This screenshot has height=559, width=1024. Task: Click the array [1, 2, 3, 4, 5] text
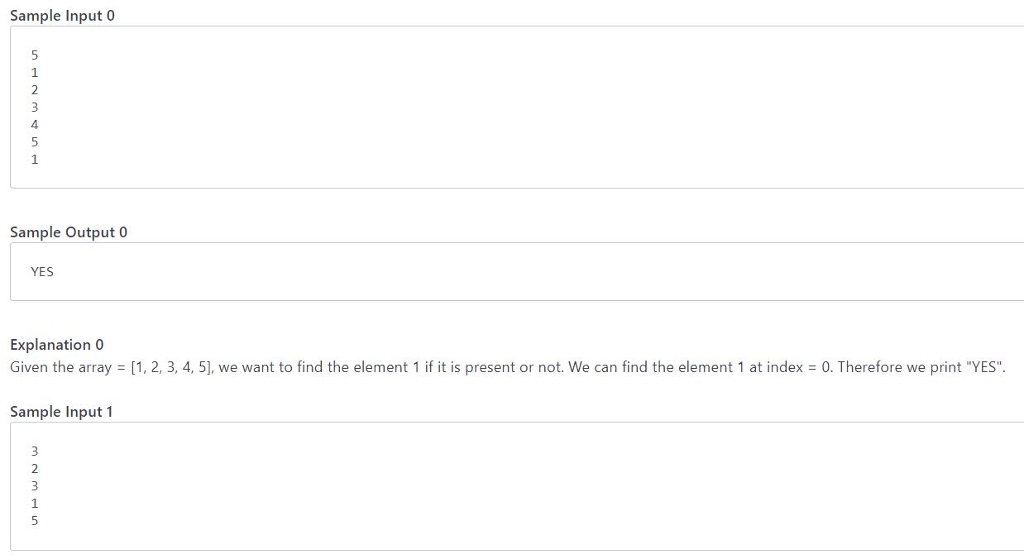[172, 368]
